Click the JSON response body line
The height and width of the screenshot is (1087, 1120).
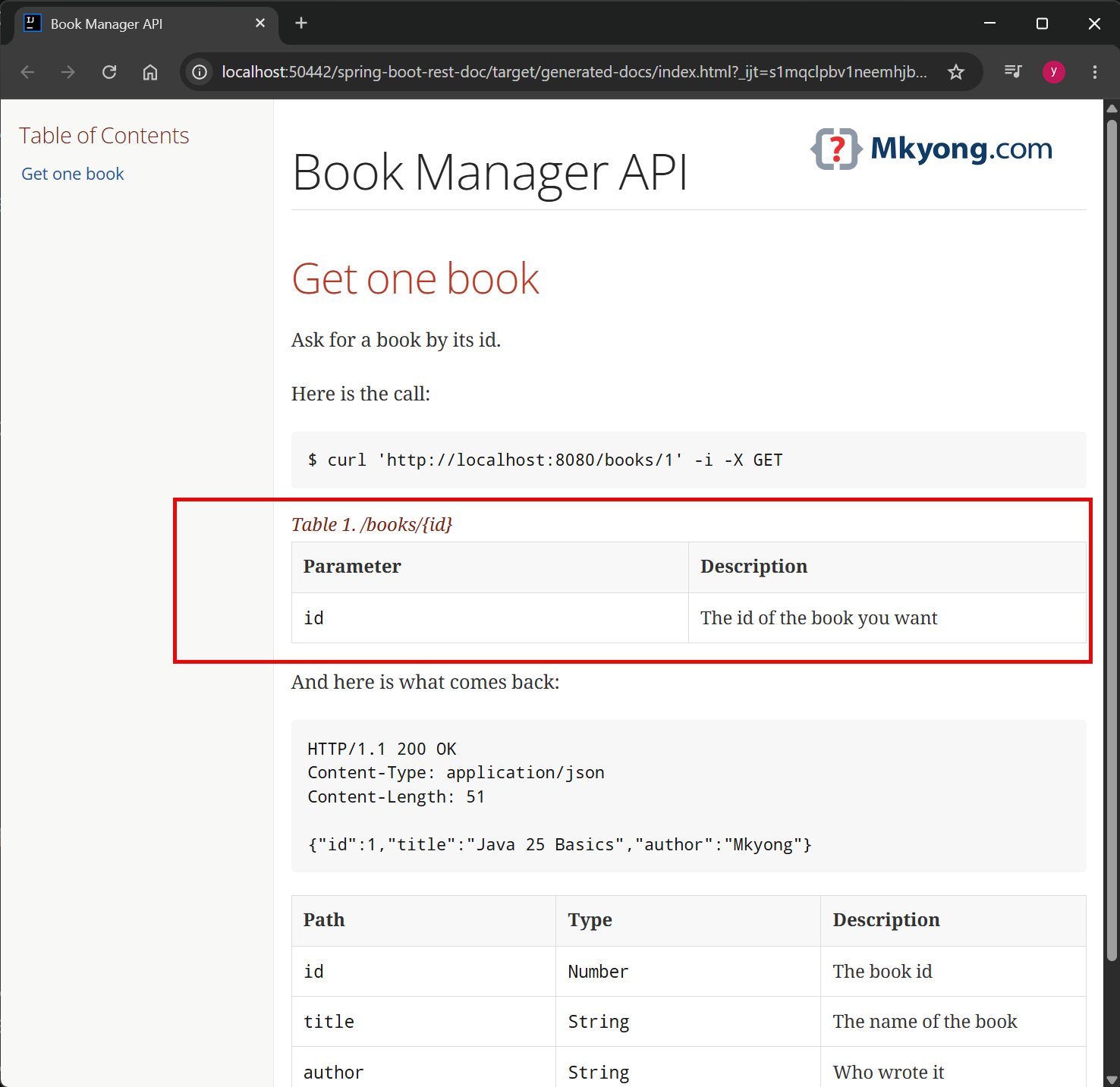pyautogui.click(x=560, y=844)
